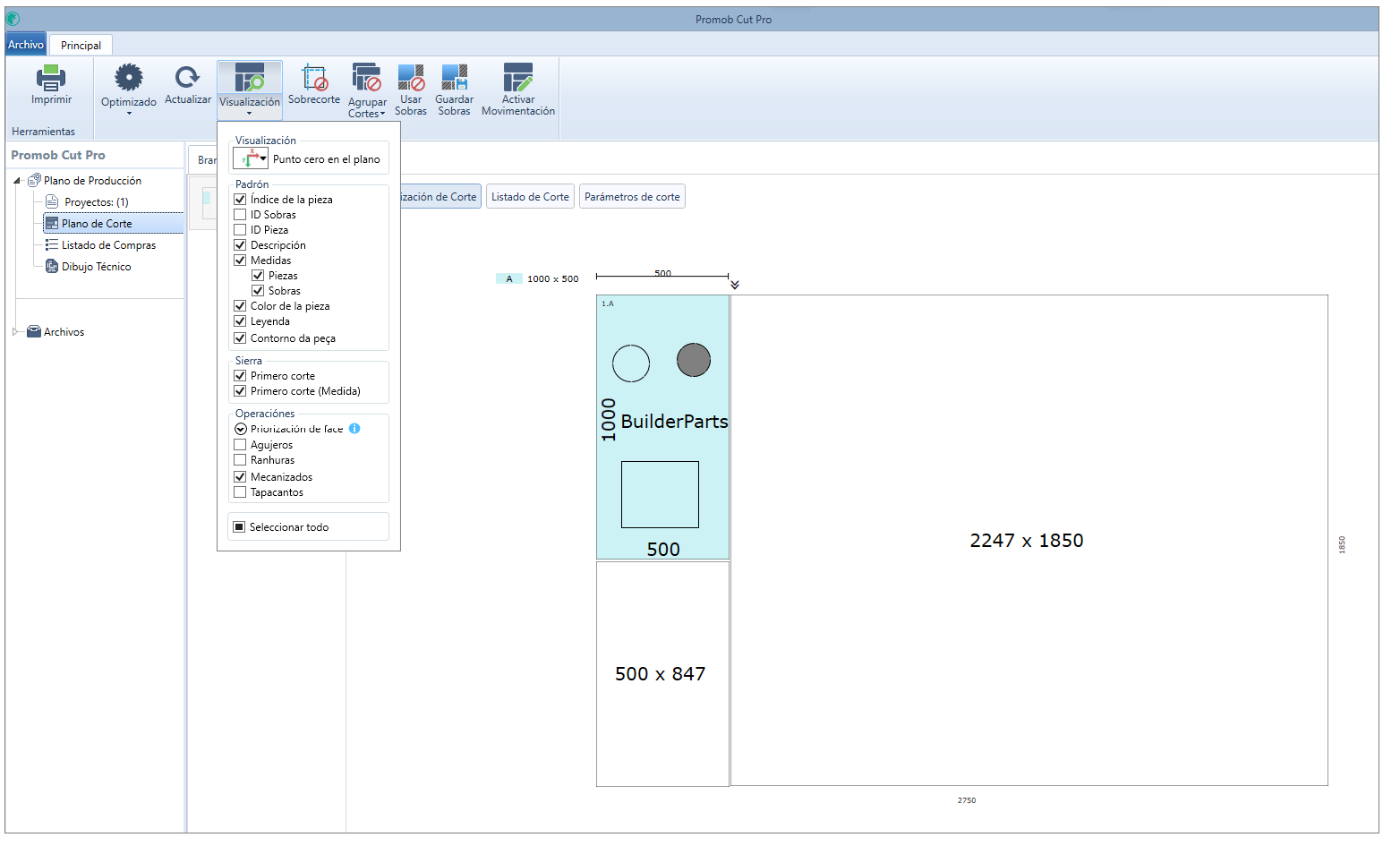Toggle the Medidas checkbox
The image size is (1400, 846).
(240, 261)
